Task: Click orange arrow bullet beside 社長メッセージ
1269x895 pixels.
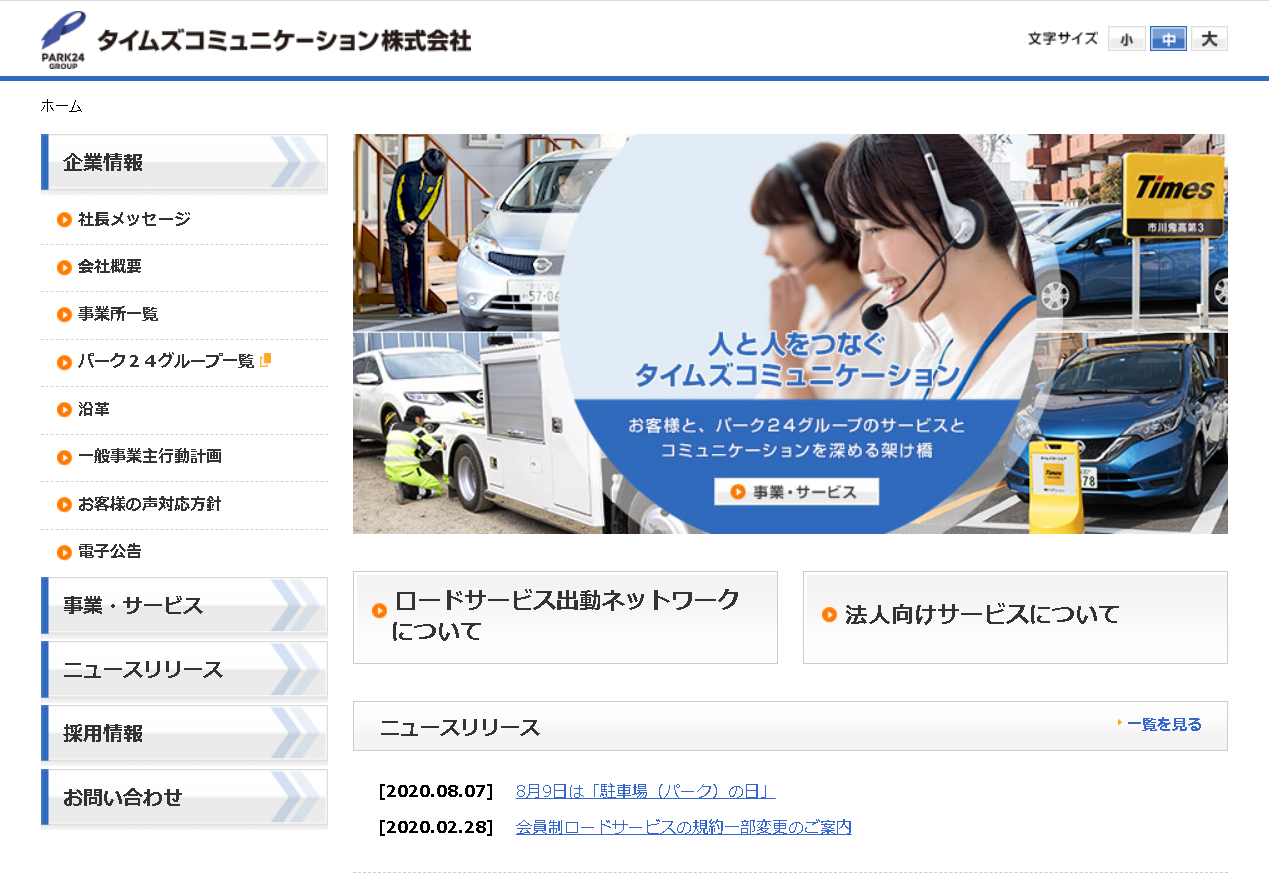Action: 64,220
